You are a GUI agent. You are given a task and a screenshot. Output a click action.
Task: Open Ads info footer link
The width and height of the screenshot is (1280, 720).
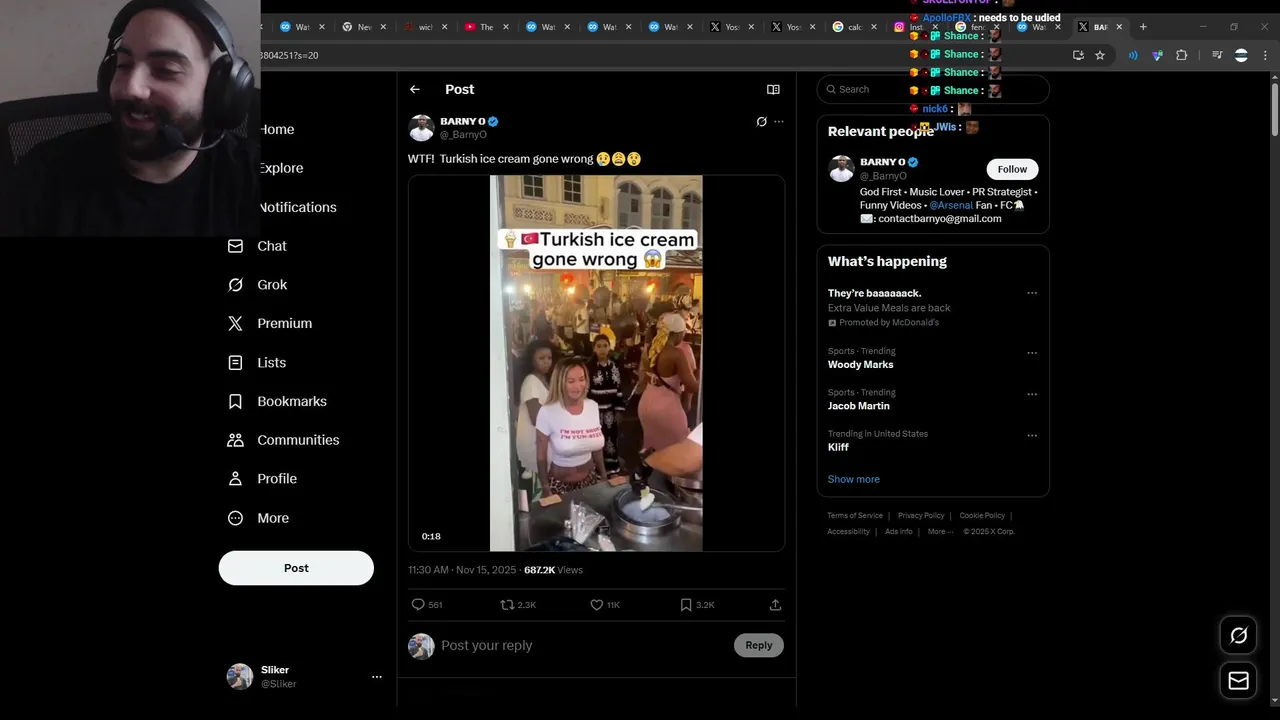[899, 532]
